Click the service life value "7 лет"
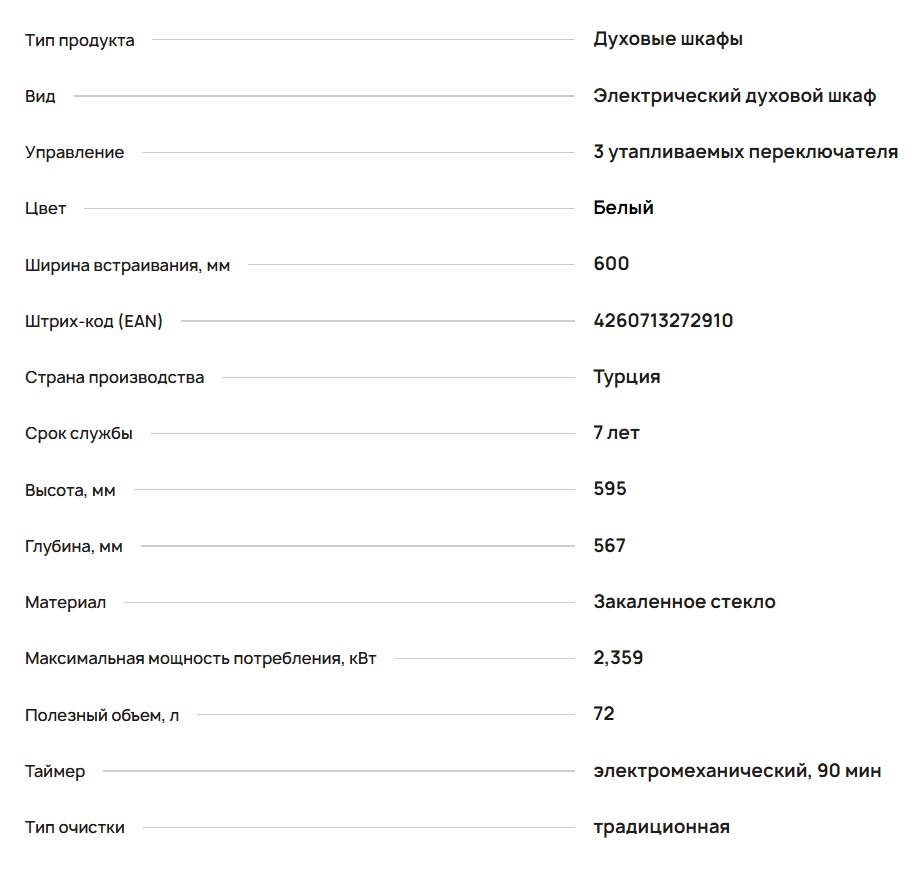 pos(616,433)
